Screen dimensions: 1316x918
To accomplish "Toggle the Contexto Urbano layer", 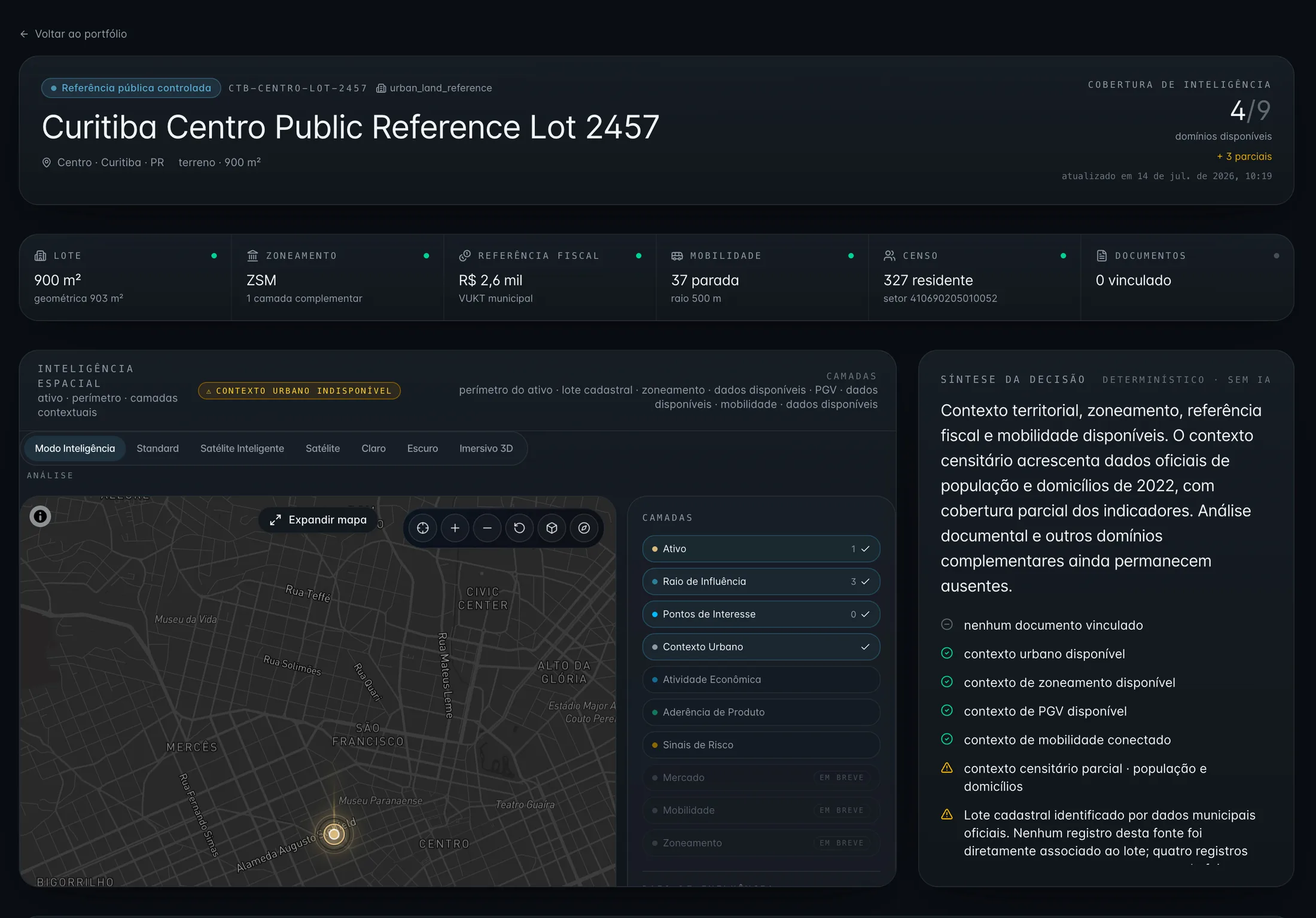I will (x=761, y=647).
